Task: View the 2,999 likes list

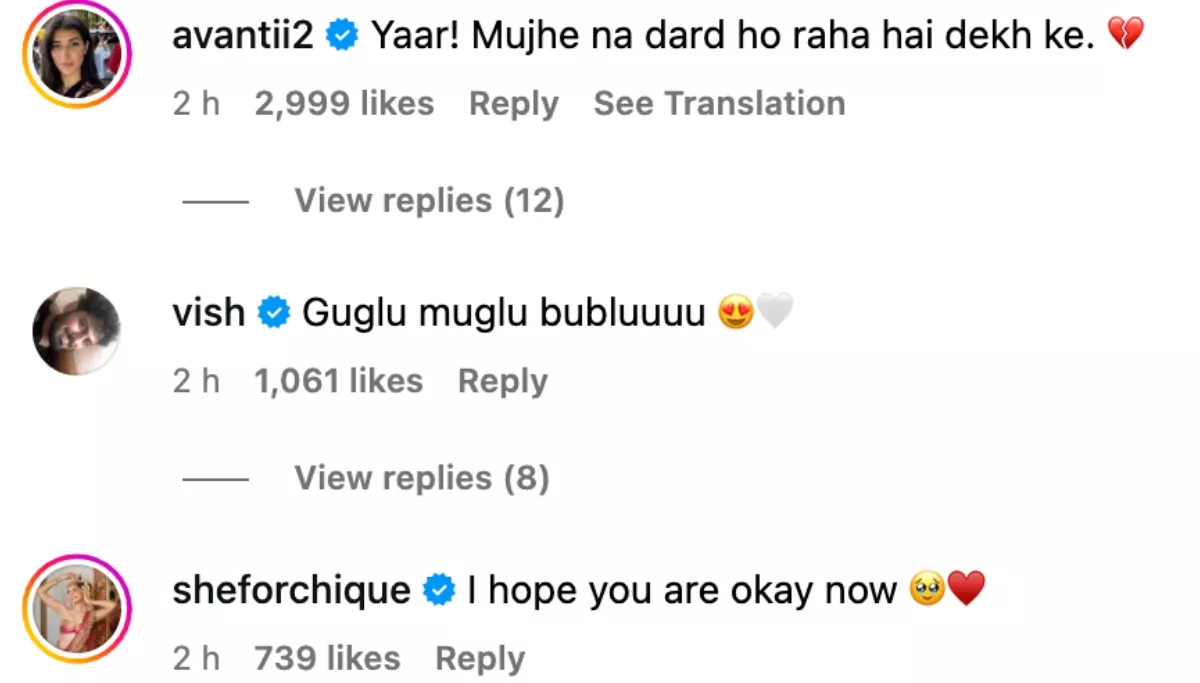Action: [x=344, y=104]
